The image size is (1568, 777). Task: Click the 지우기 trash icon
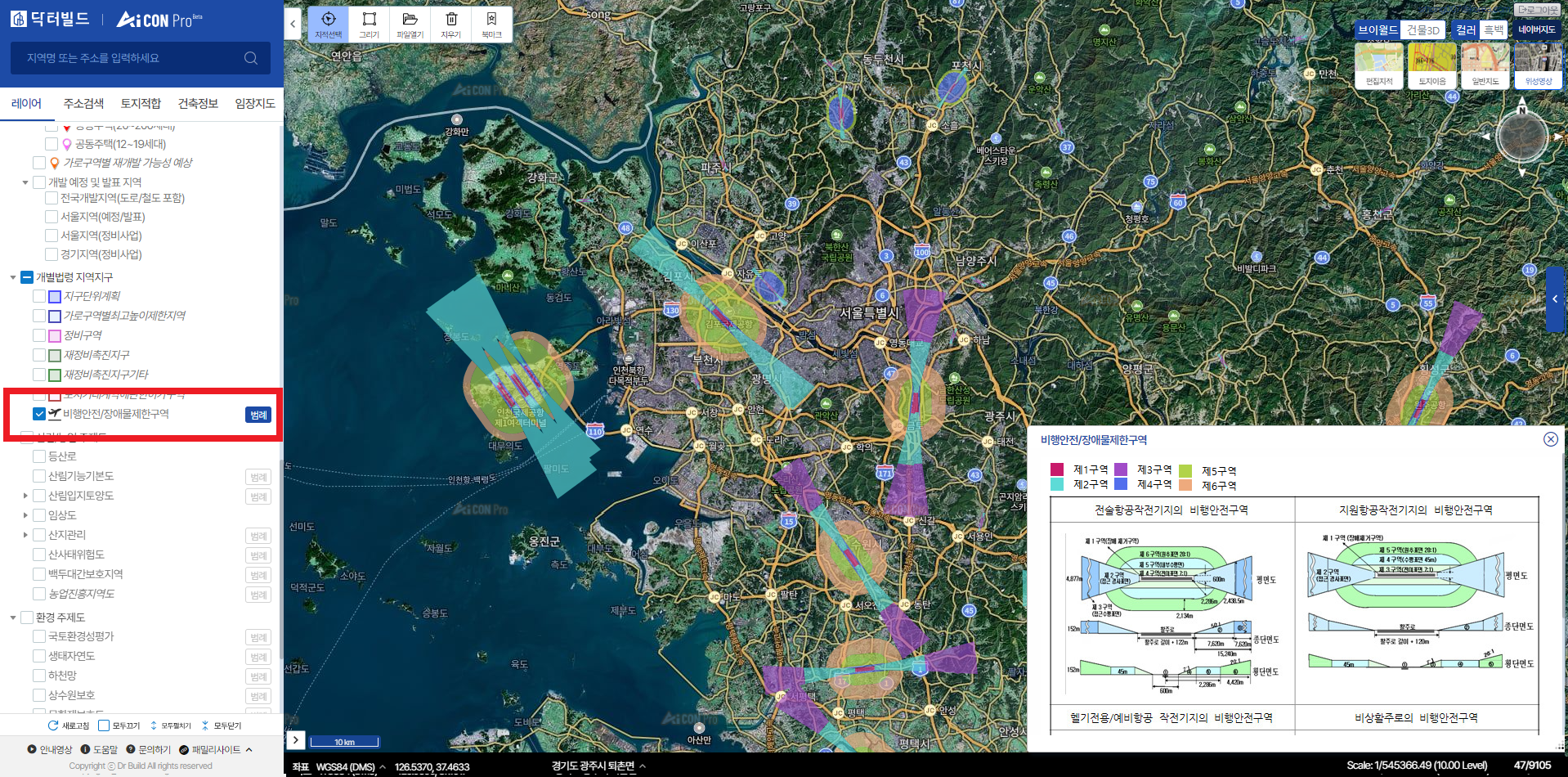click(x=450, y=24)
